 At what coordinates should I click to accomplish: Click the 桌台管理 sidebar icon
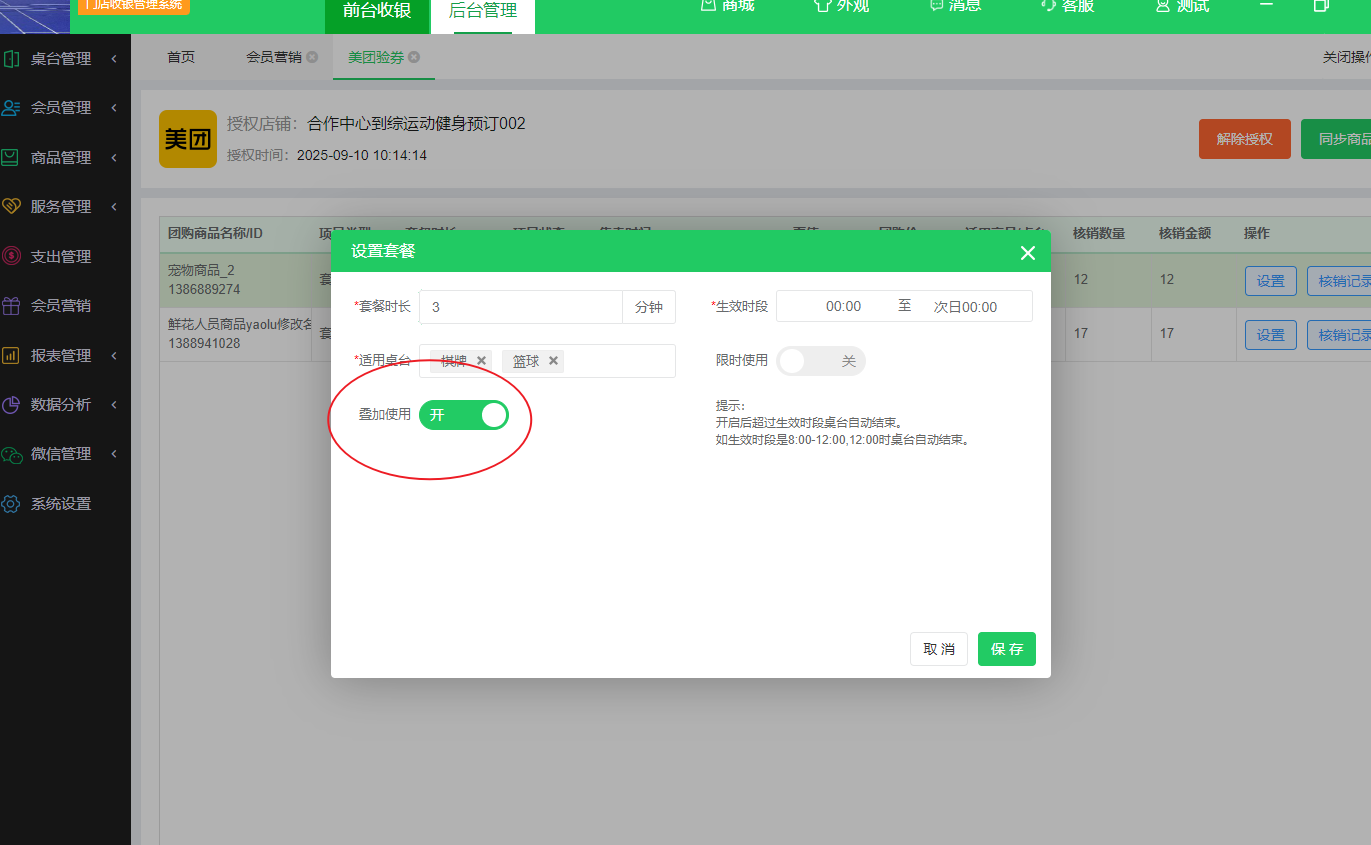click(12, 59)
